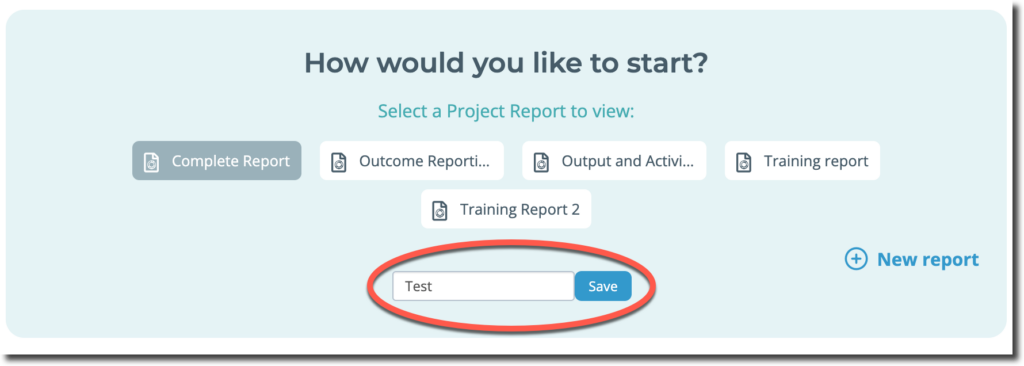This screenshot has height=366, width=1024.
Task: Click the document icon on Training report
Action: point(743,161)
